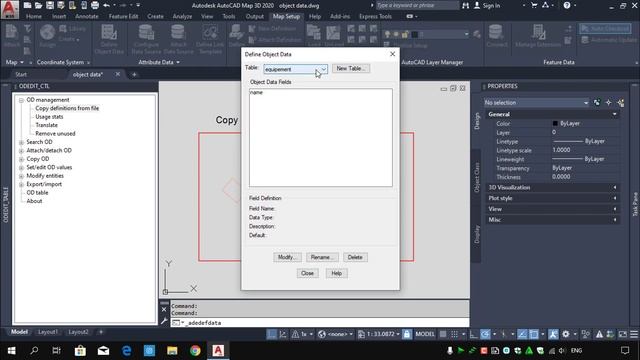The image size is (640, 360).
Task: Select the 'name' field in Object Data Fields
Action: (x=256, y=93)
